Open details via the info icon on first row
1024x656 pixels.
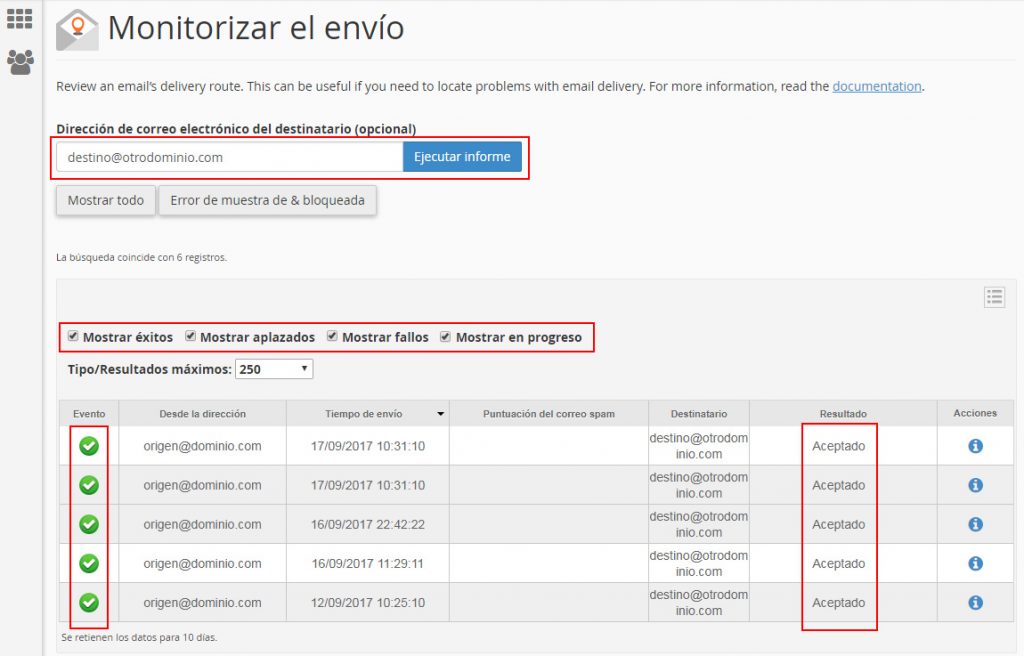[x=976, y=446]
